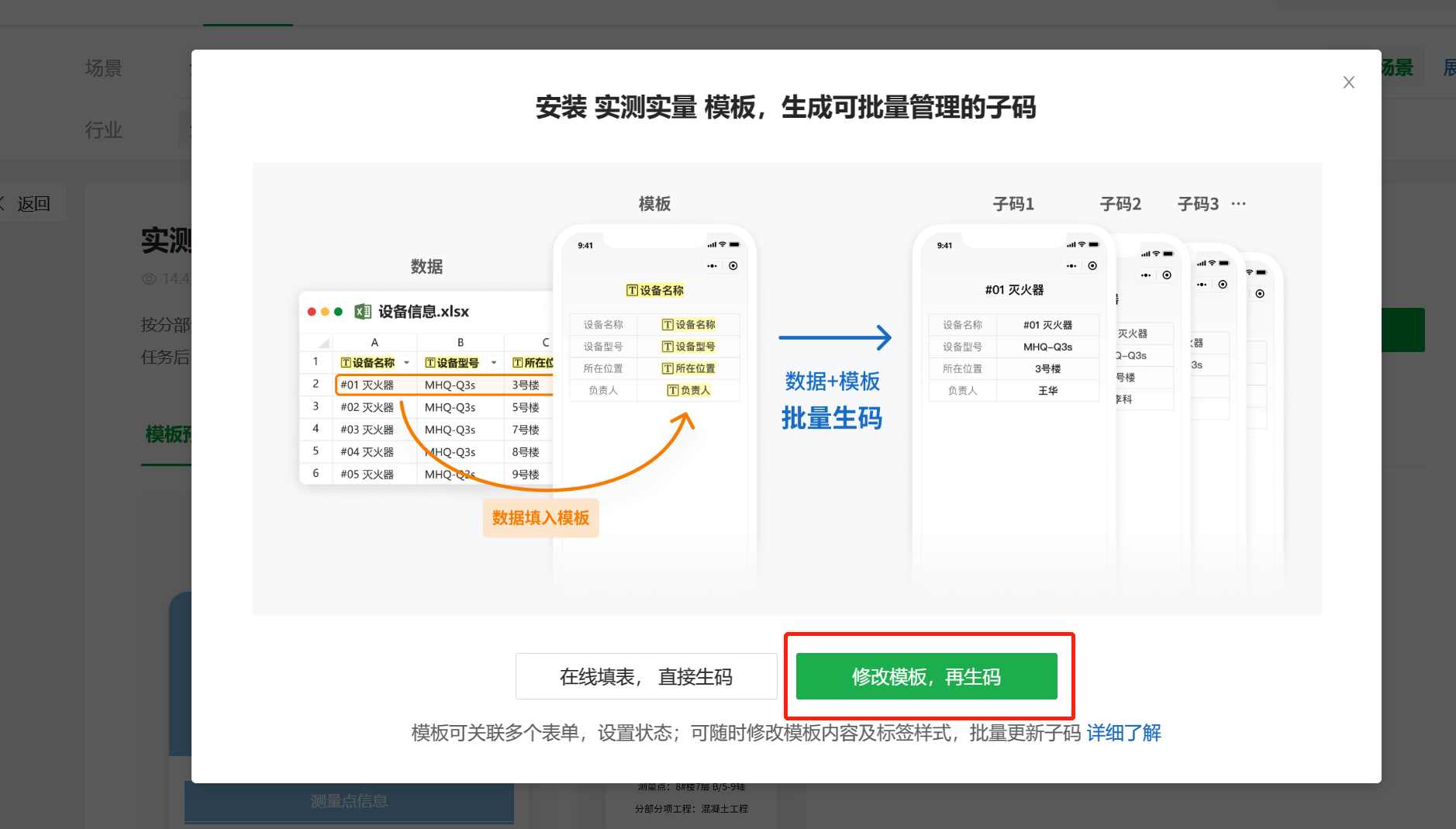Click the 在线填表，直接生码 button
1456x829 pixels.
pyautogui.click(x=646, y=676)
